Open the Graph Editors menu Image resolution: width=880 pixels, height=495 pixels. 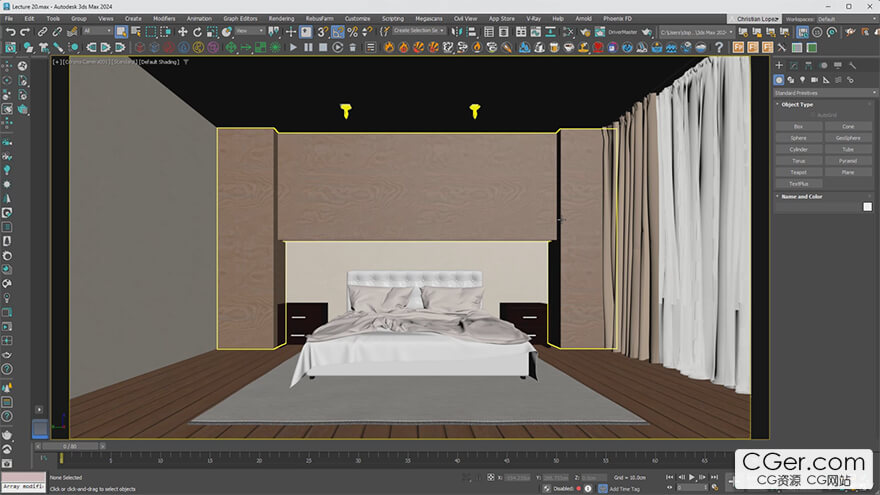point(240,19)
